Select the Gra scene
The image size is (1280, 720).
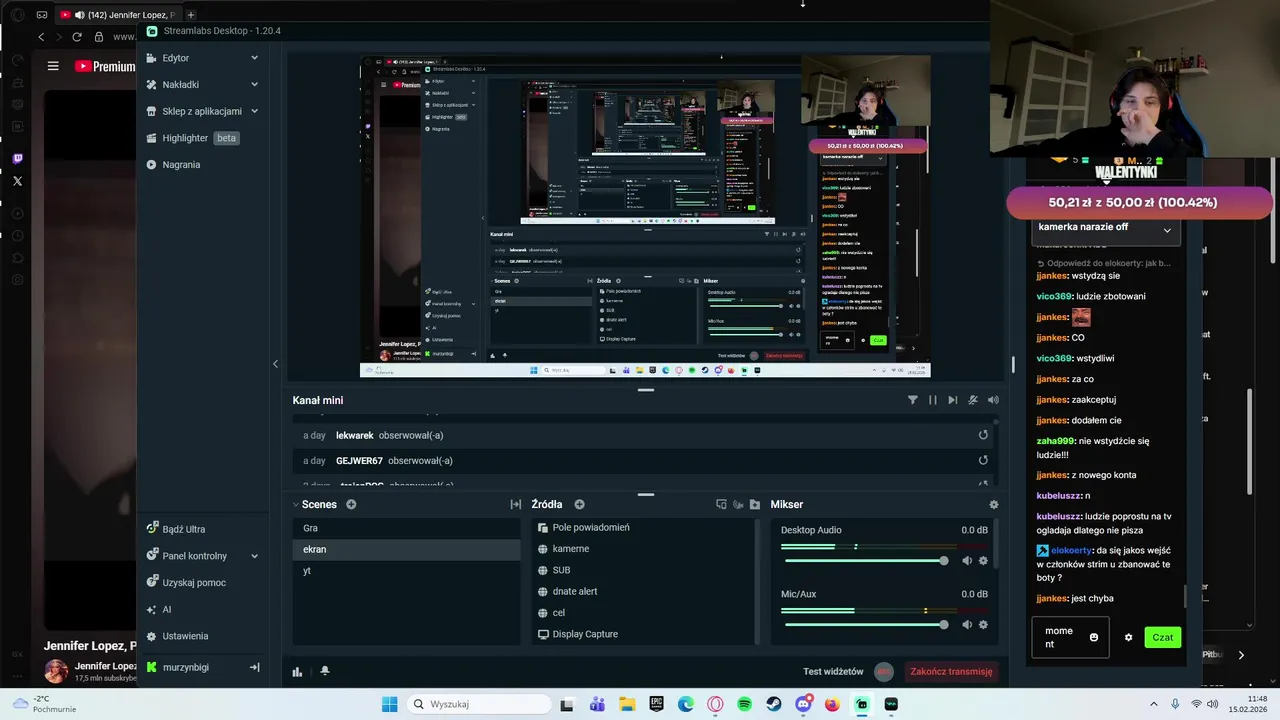(407, 528)
